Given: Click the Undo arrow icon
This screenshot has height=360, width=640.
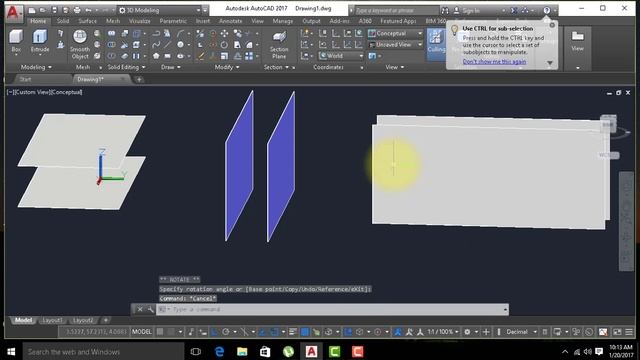Looking at the screenshot, I should coord(88,10).
